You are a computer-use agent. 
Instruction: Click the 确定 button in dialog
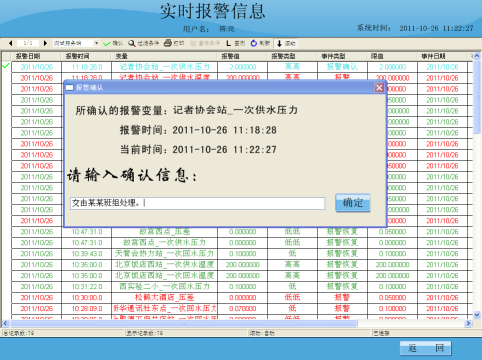coord(353,203)
